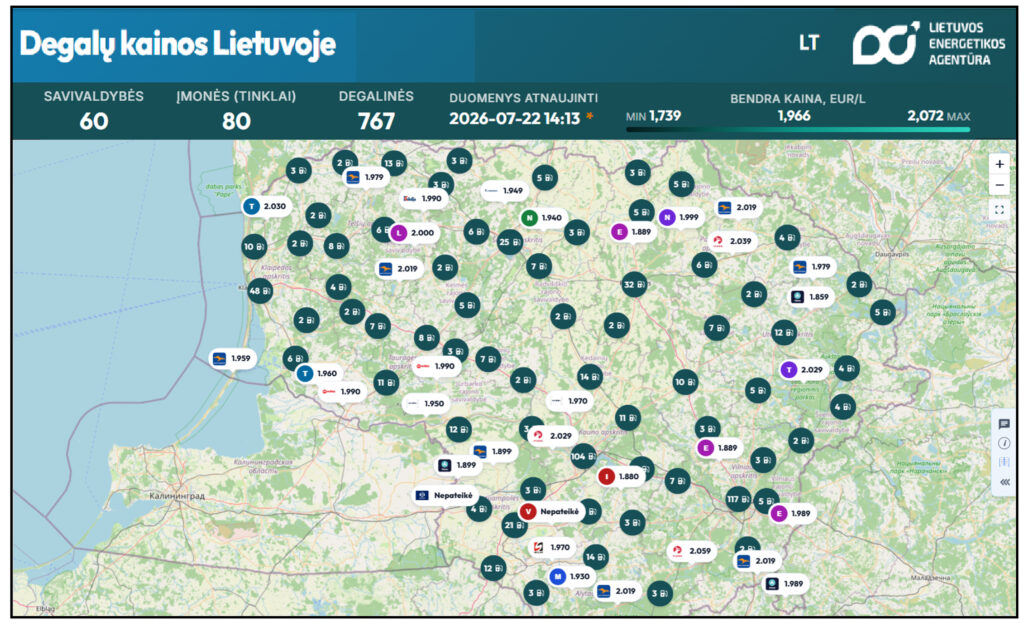This screenshot has height=626, width=1024.
Task: Select the T 1.960 blue marker
Action: [x=318, y=373]
